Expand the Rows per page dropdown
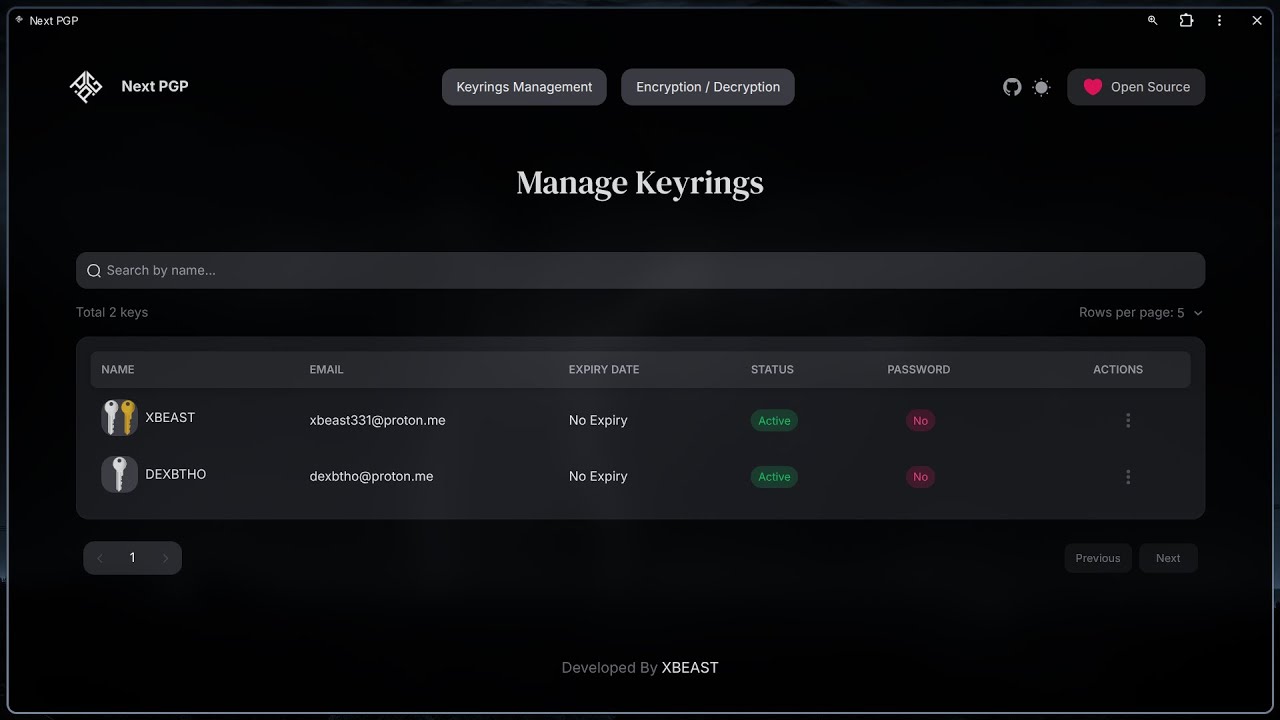 click(1141, 313)
